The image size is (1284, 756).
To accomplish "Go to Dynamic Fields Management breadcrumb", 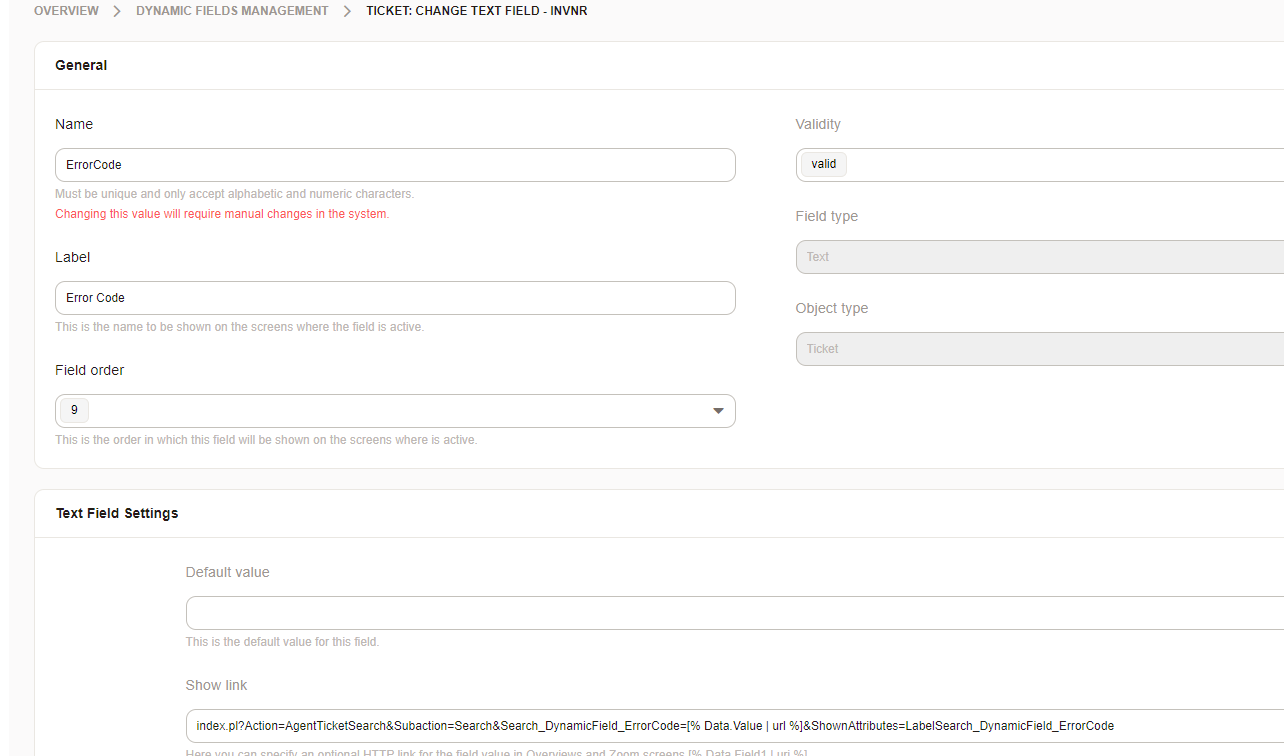I will pos(232,11).
